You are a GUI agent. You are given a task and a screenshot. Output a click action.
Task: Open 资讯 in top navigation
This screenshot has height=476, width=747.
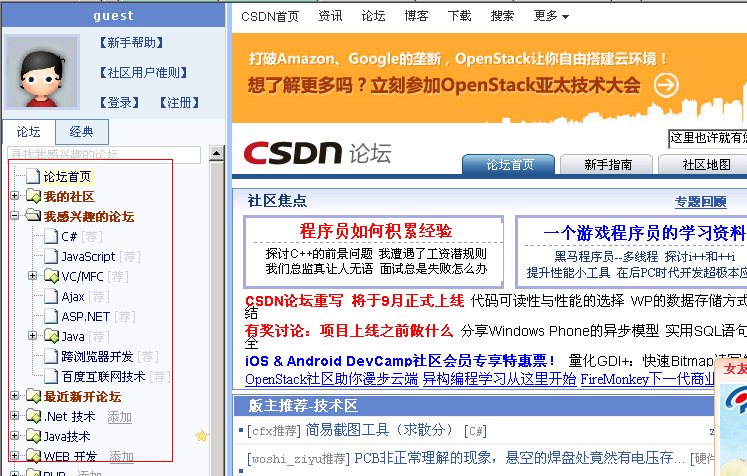click(x=330, y=16)
